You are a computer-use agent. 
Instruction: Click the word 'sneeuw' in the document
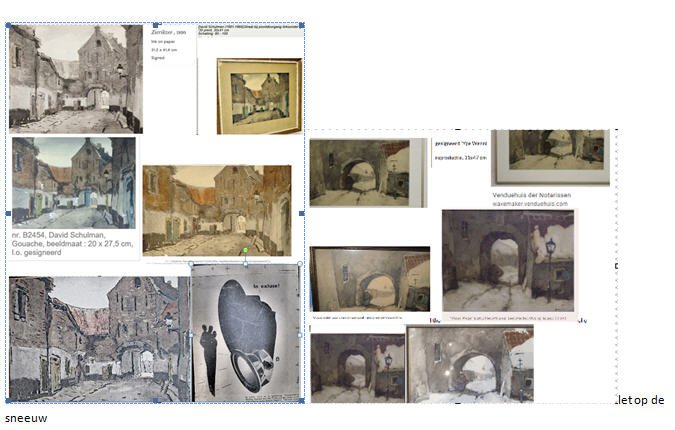[x=26, y=419]
